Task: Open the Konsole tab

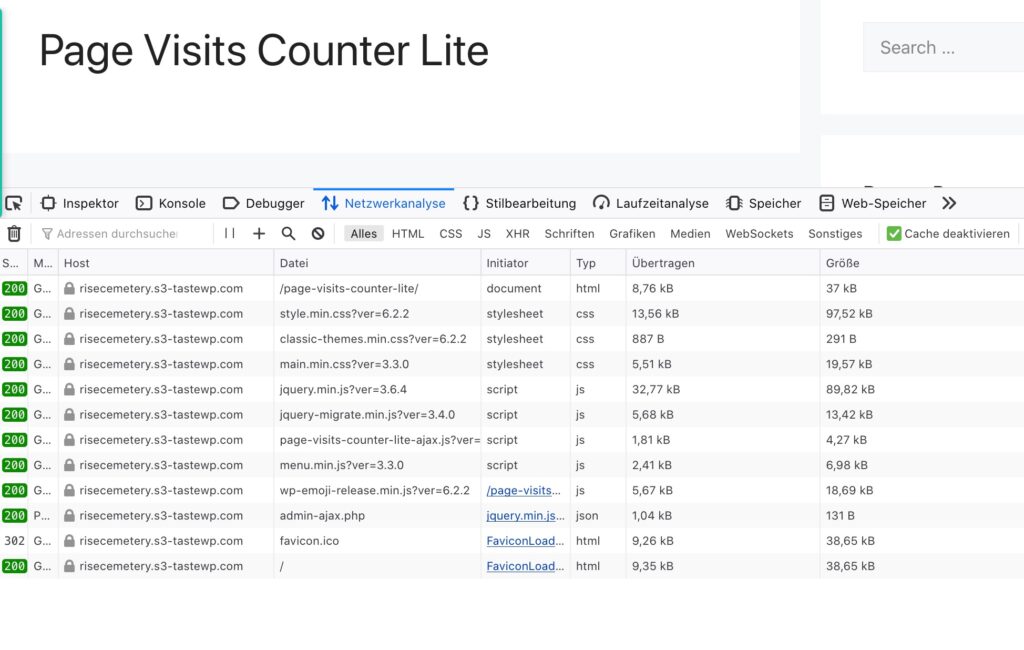Action: pos(170,203)
